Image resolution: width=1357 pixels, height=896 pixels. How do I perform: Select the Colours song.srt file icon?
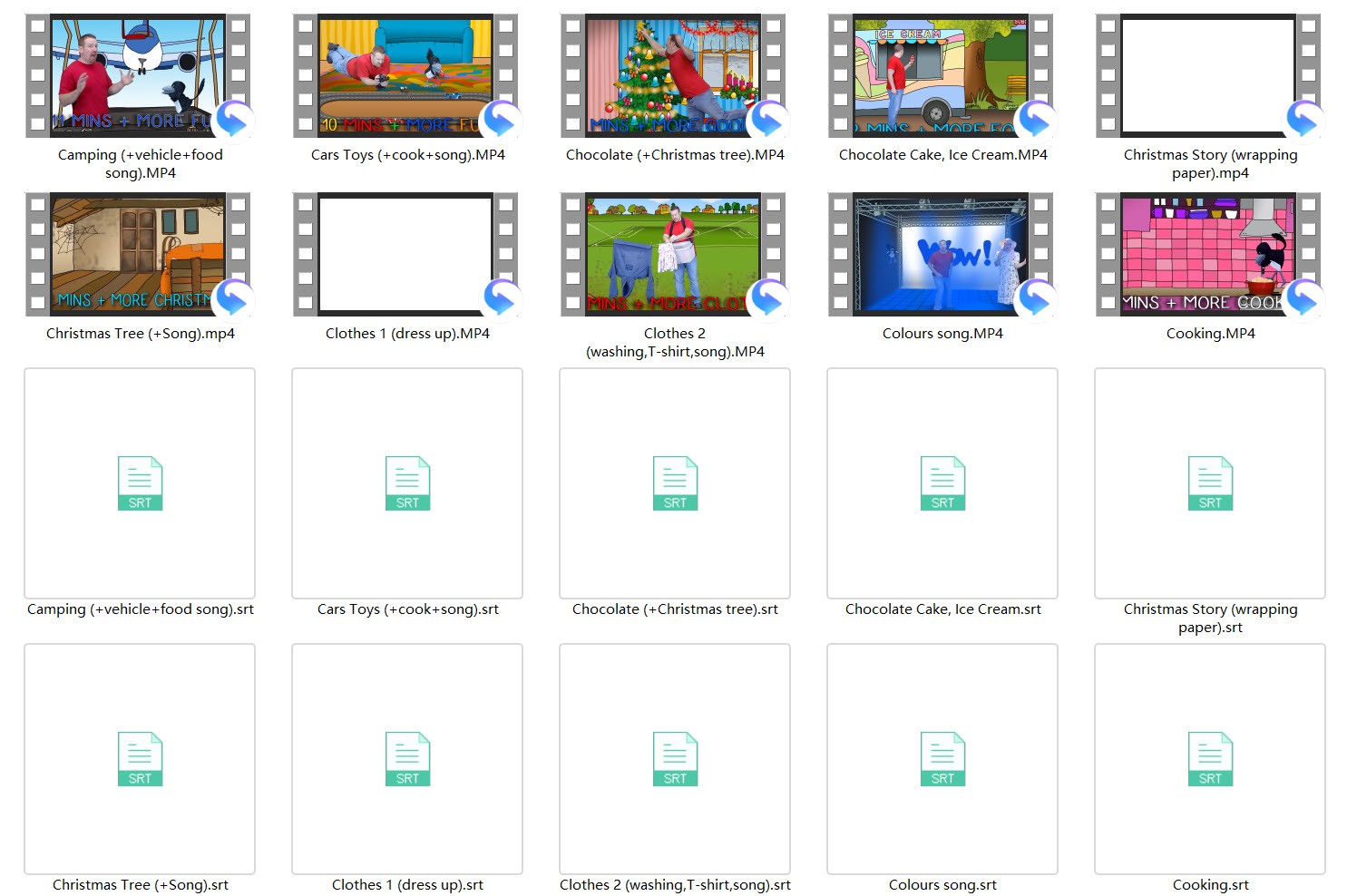(942, 759)
